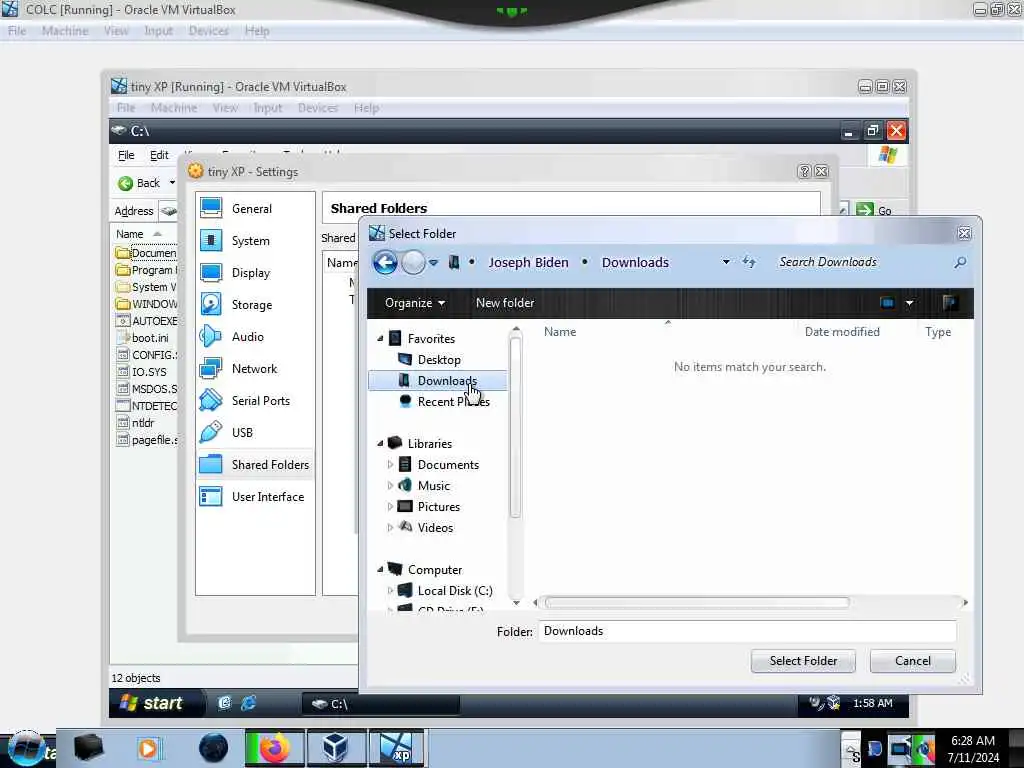Expand Local Disk (C:) node
The height and width of the screenshot is (768, 1024).
(x=391, y=590)
